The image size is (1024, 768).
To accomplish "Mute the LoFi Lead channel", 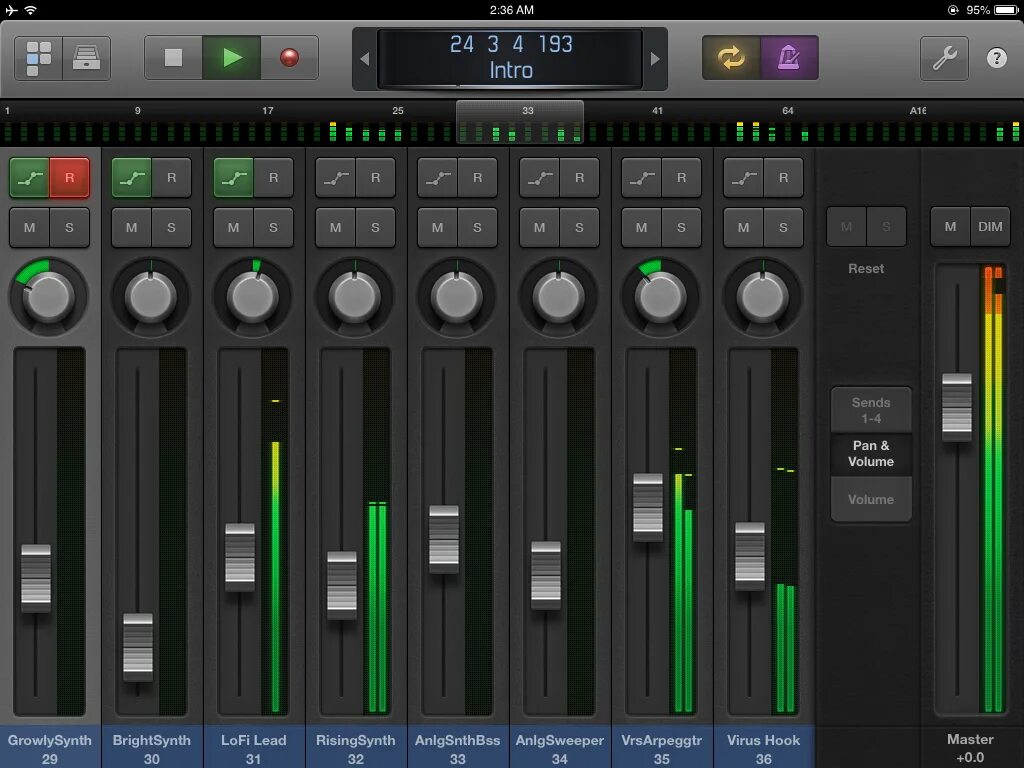I will pyautogui.click(x=233, y=227).
